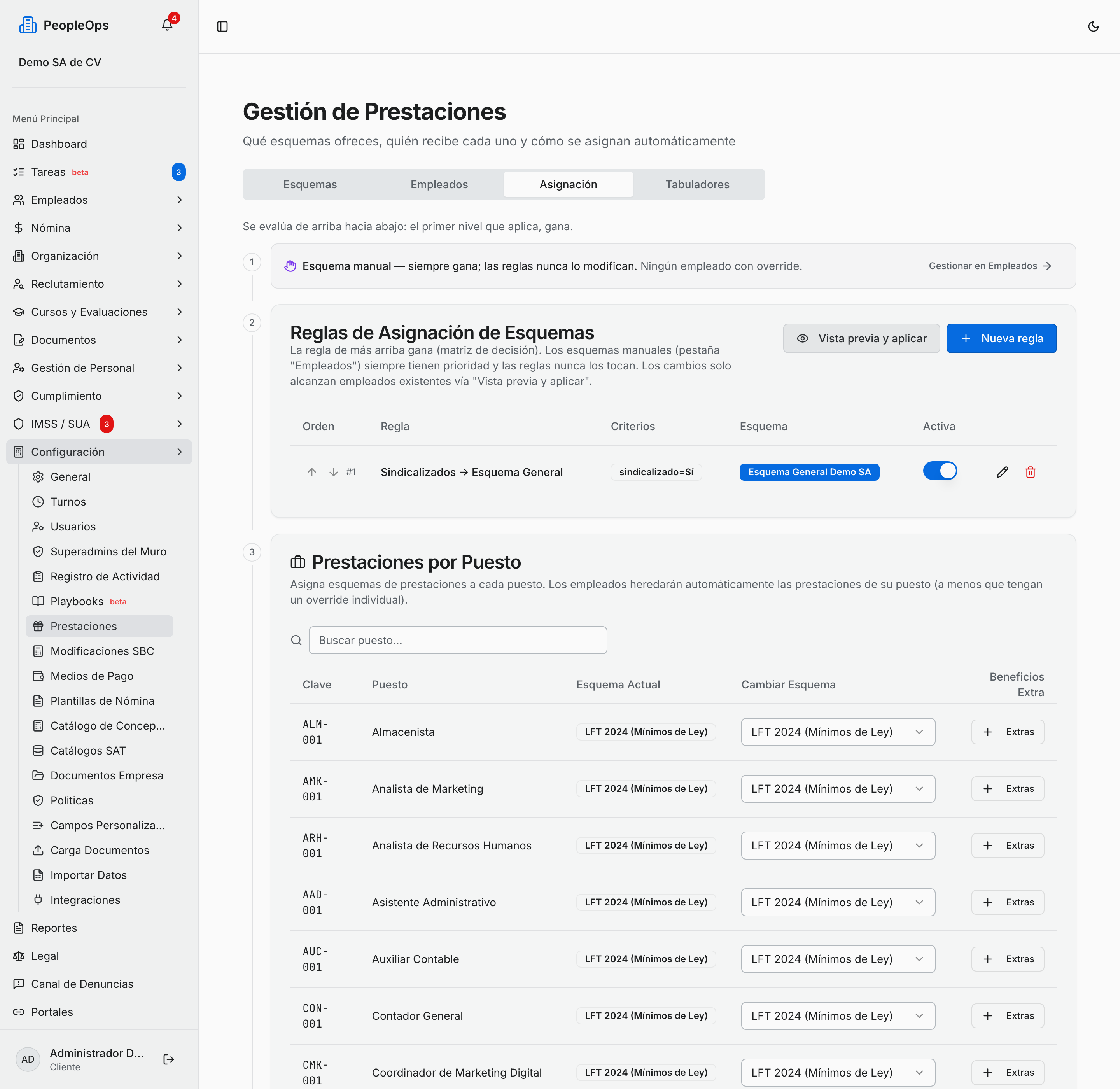Click the Buscar puesto search field
Viewport: 1120px width, 1089px height.
[458, 640]
